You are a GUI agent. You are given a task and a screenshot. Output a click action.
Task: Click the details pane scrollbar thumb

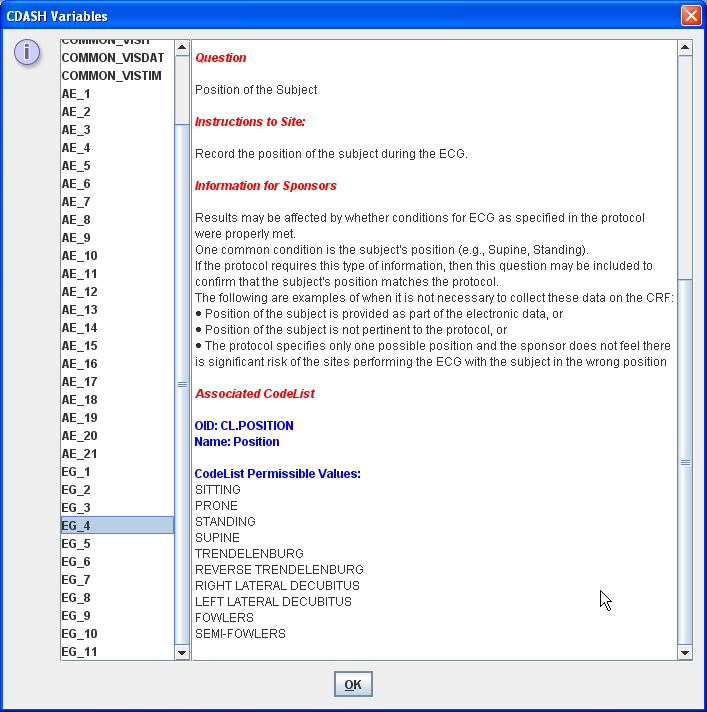tap(684, 462)
